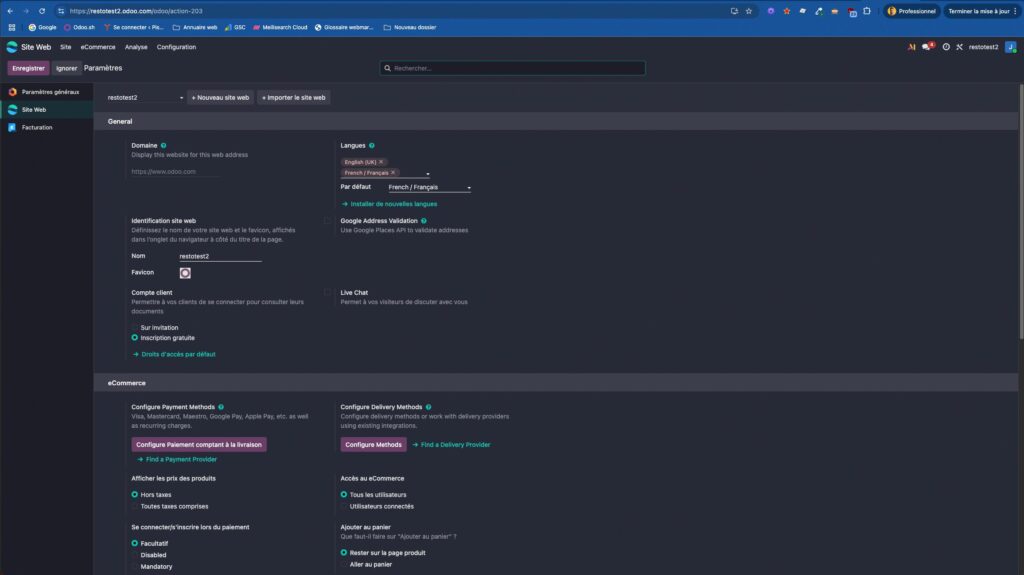Remove the English (UK) language tag
This screenshot has height=575, width=1024.
381,162
